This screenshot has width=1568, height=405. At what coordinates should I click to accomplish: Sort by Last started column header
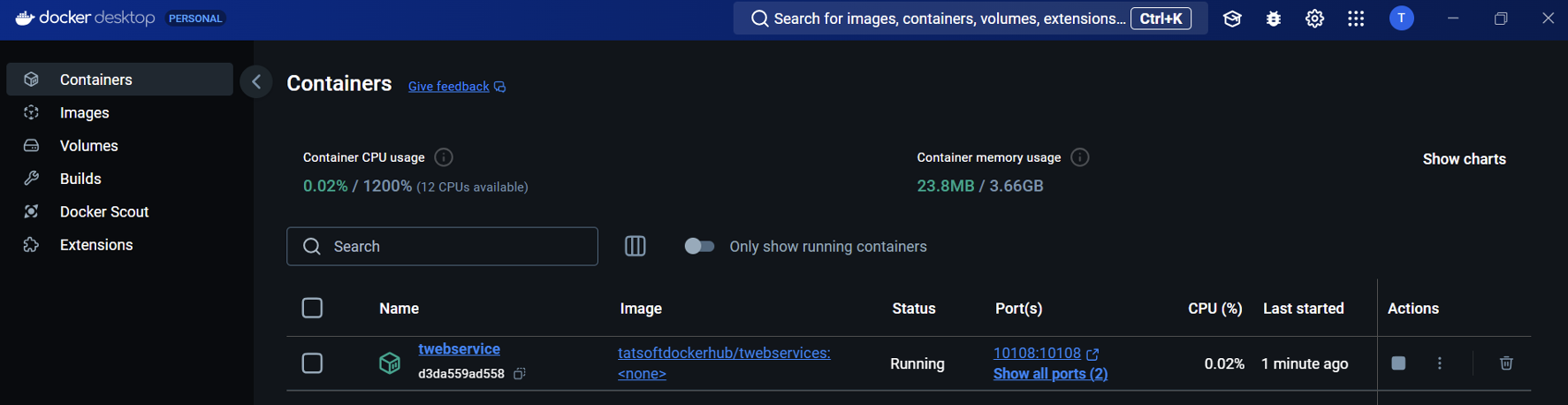click(x=1303, y=309)
